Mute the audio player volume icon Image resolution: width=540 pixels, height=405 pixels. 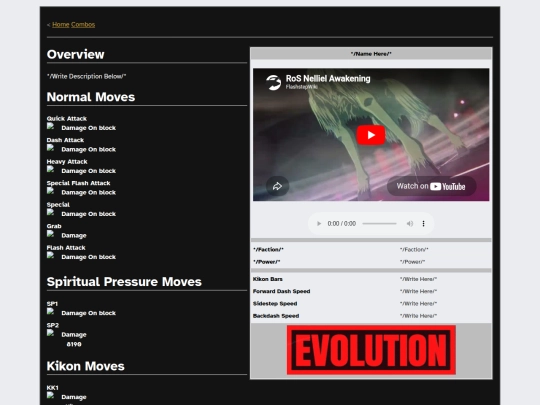tap(409, 224)
